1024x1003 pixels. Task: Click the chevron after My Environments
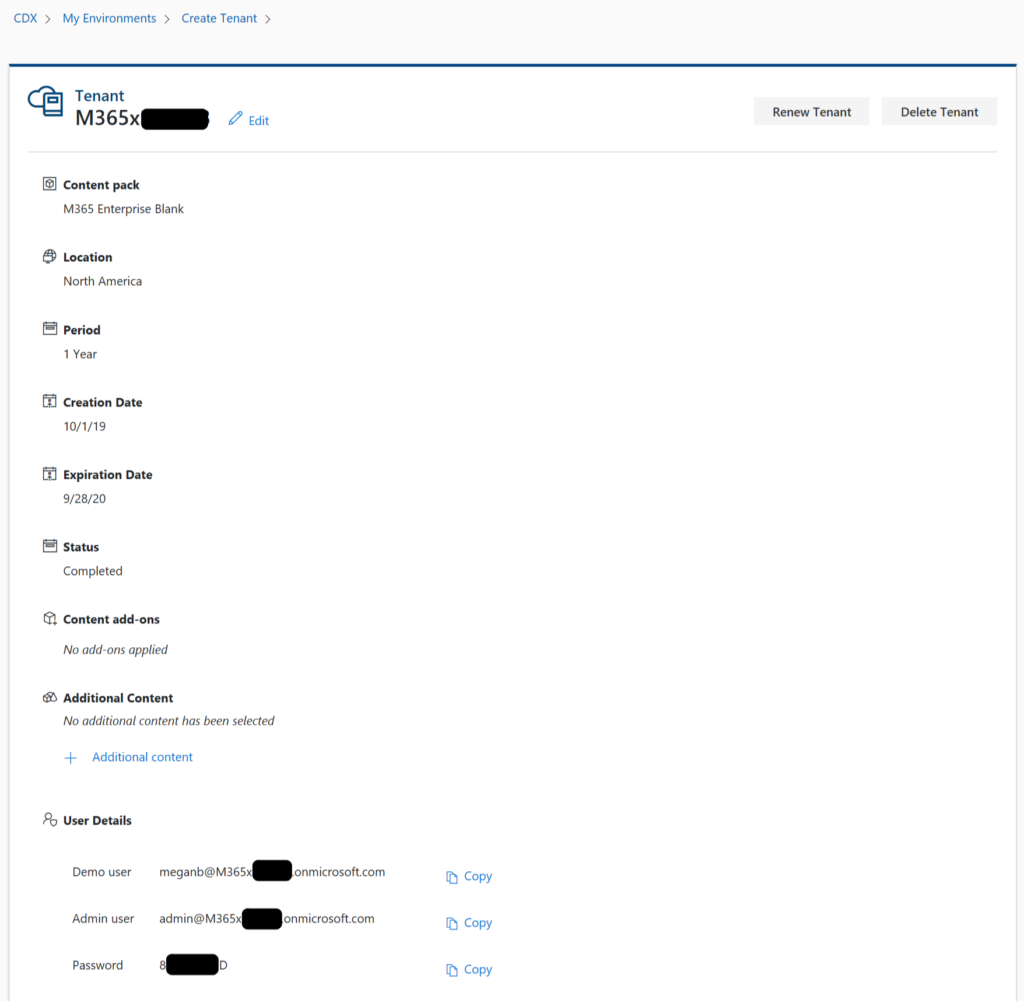tap(167, 20)
